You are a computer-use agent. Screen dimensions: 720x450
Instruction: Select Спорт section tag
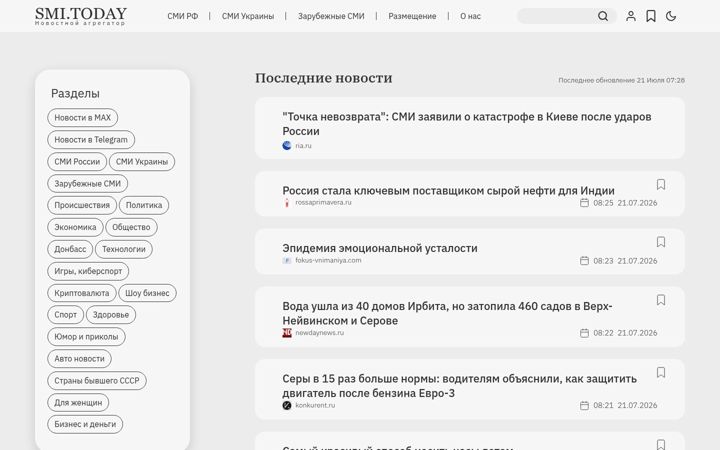click(66, 315)
